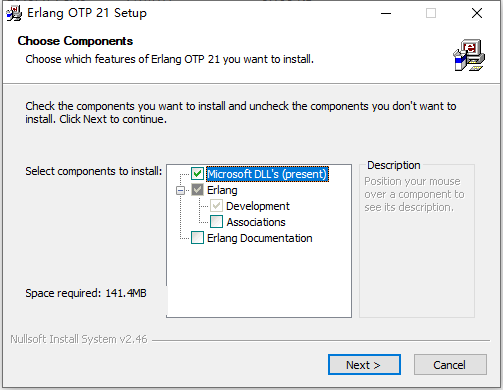Uncheck the Microsoft DLL's (present) checkbox
503x390 pixels.
point(197,174)
